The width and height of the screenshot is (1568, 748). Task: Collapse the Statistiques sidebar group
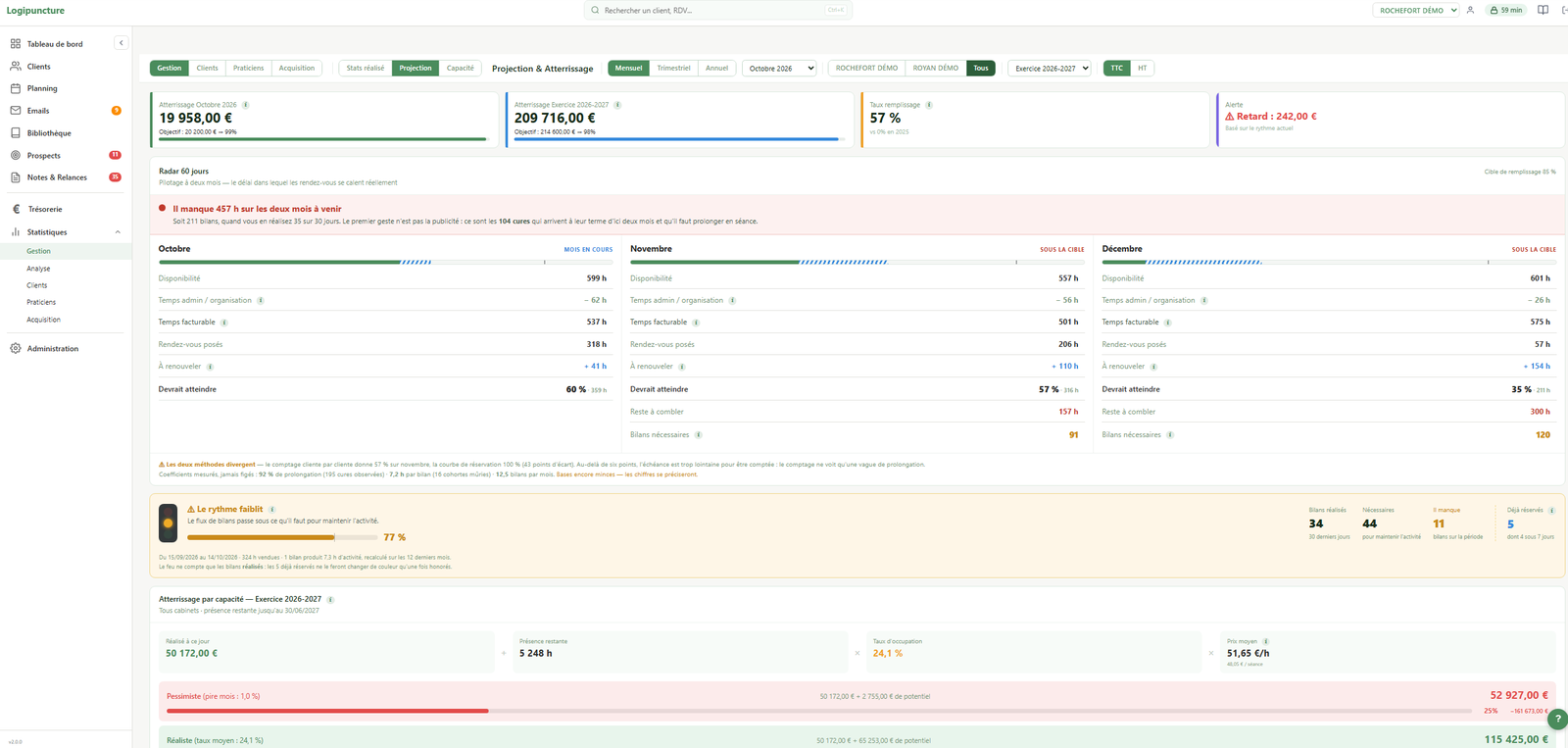(x=118, y=232)
